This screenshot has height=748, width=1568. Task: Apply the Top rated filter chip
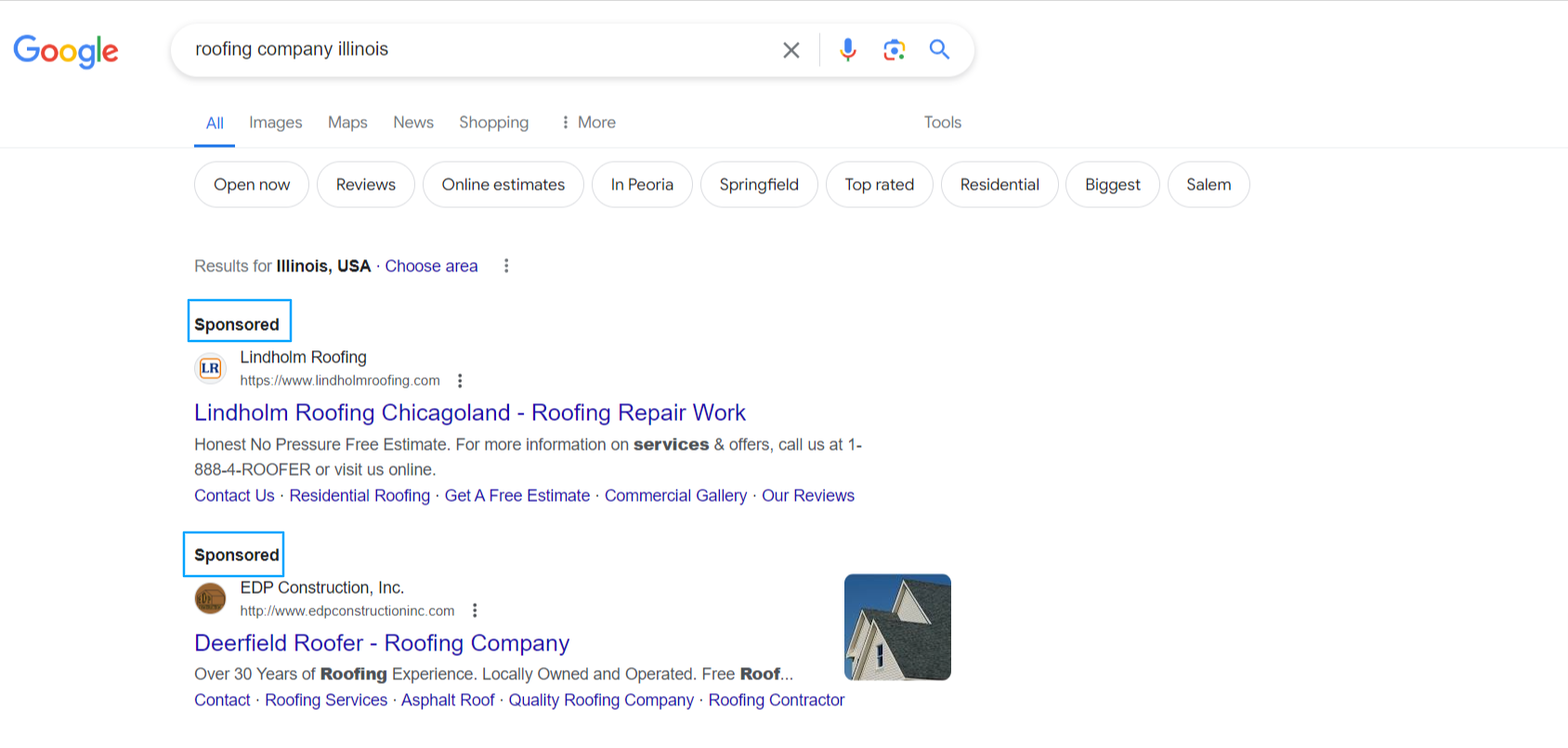coord(880,185)
